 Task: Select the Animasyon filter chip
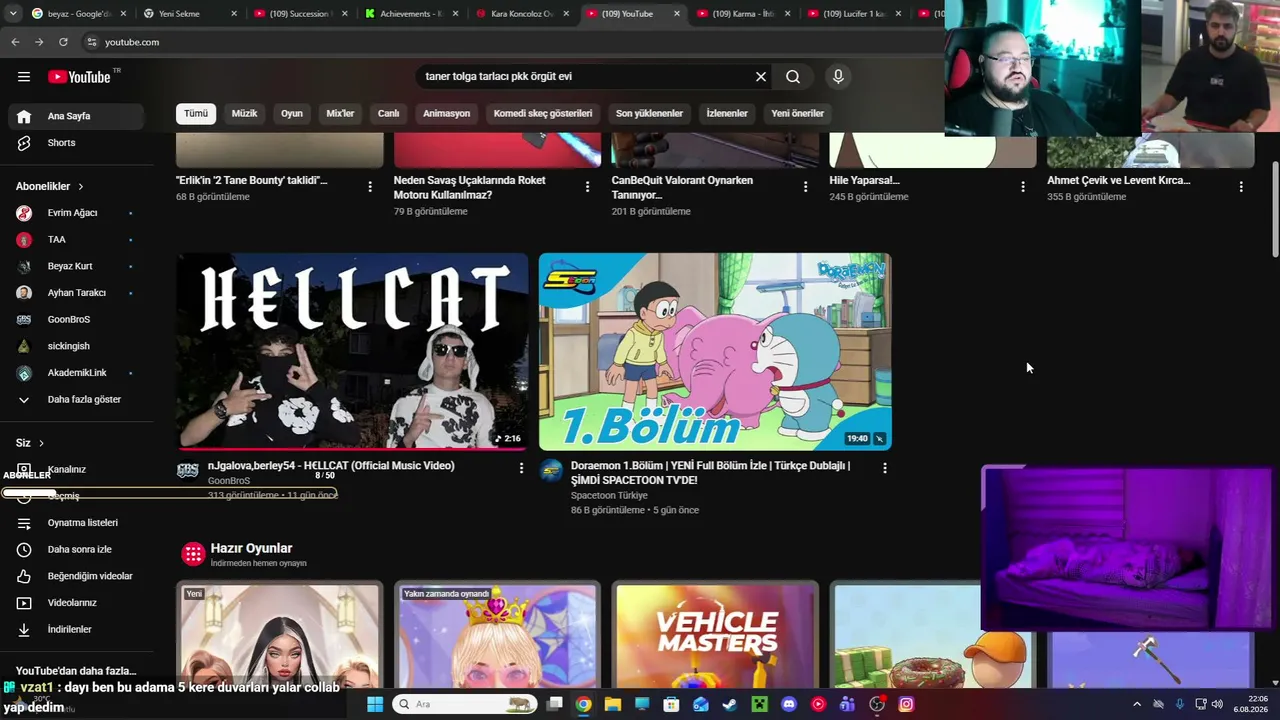point(447,113)
